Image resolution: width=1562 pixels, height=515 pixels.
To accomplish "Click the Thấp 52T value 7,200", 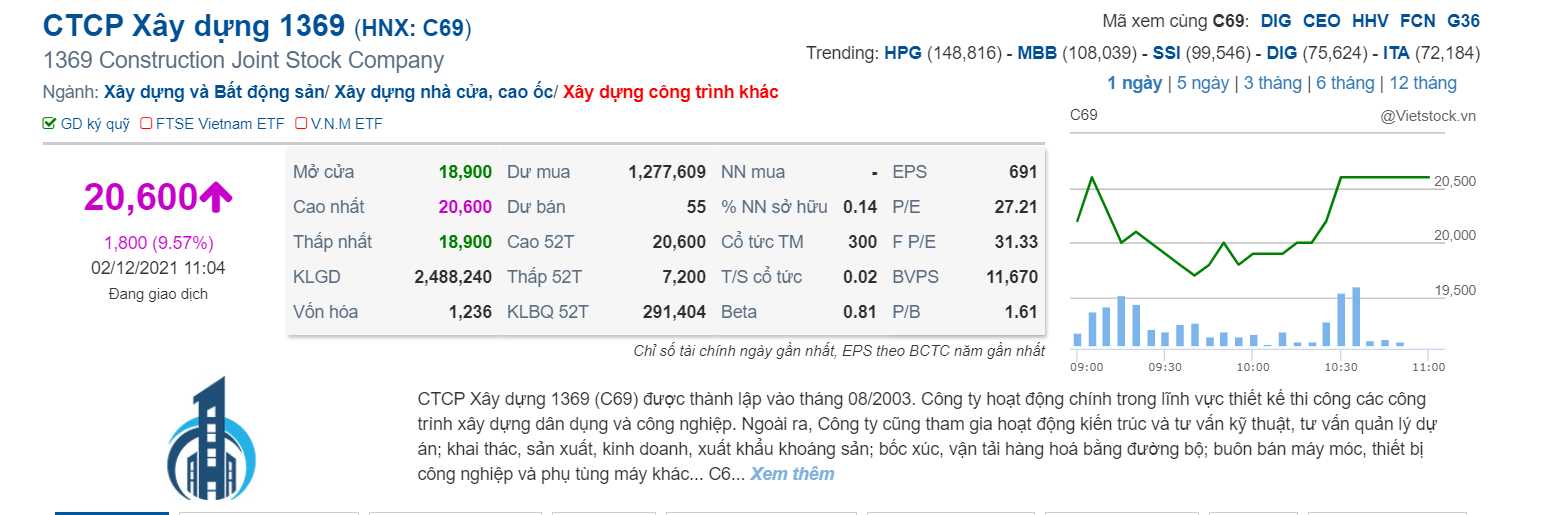I will (x=685, y=277).
